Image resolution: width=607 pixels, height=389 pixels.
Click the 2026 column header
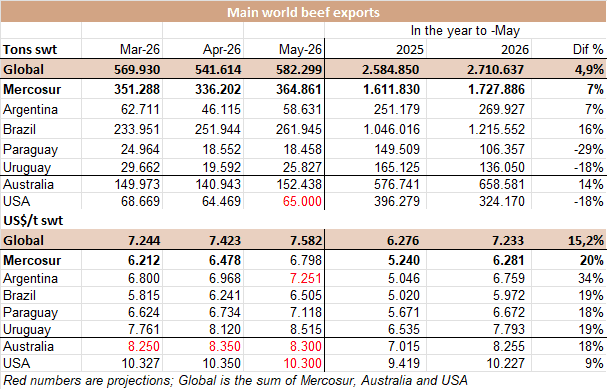[x=515, y=50]
